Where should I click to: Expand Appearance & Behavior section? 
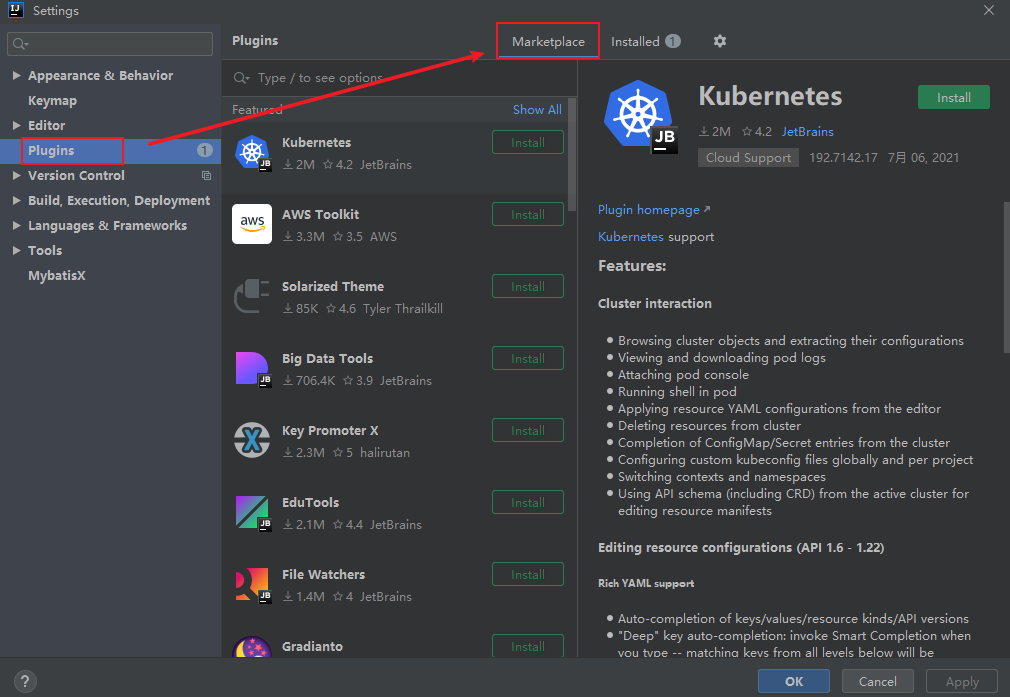[16, 75]
